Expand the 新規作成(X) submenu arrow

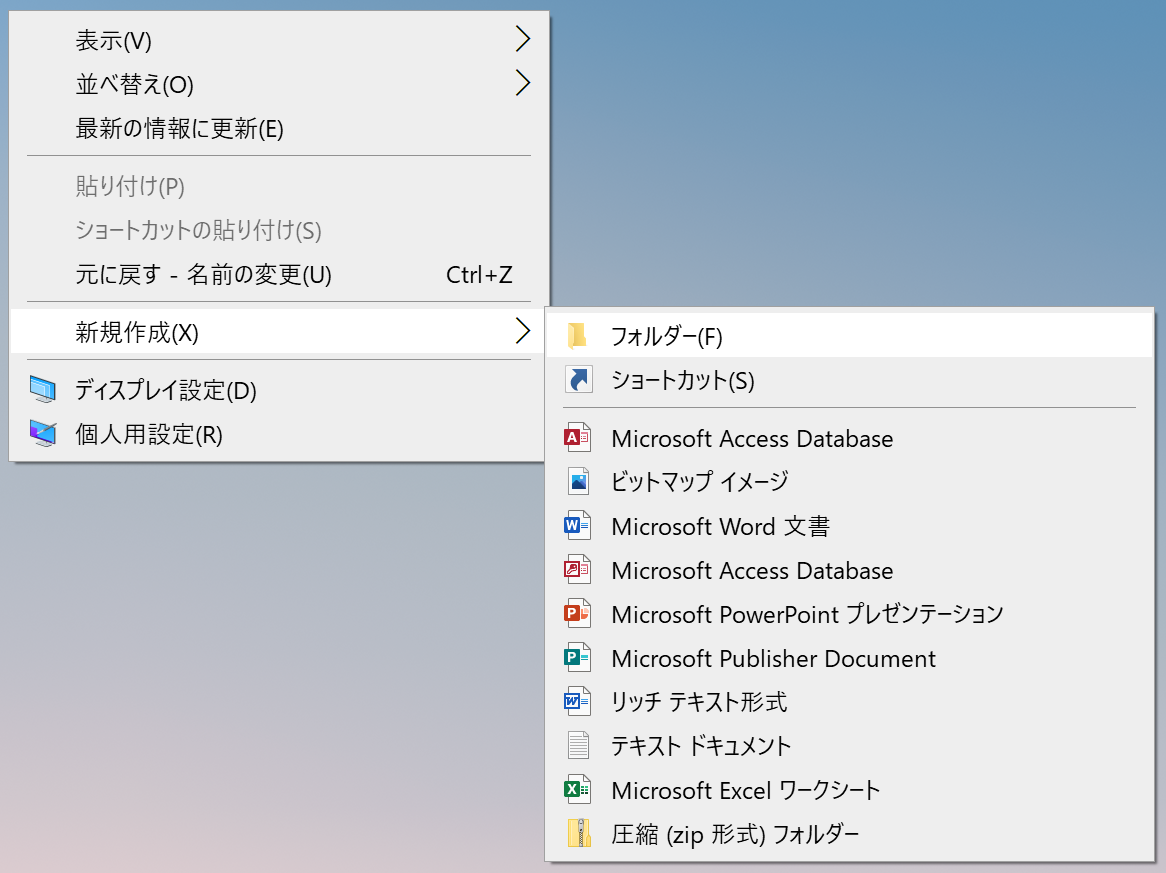523,331
